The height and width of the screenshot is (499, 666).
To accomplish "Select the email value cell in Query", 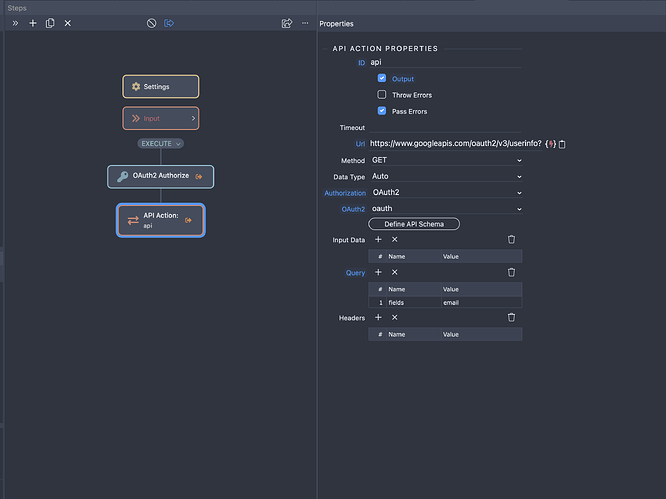I will [481, 303].
